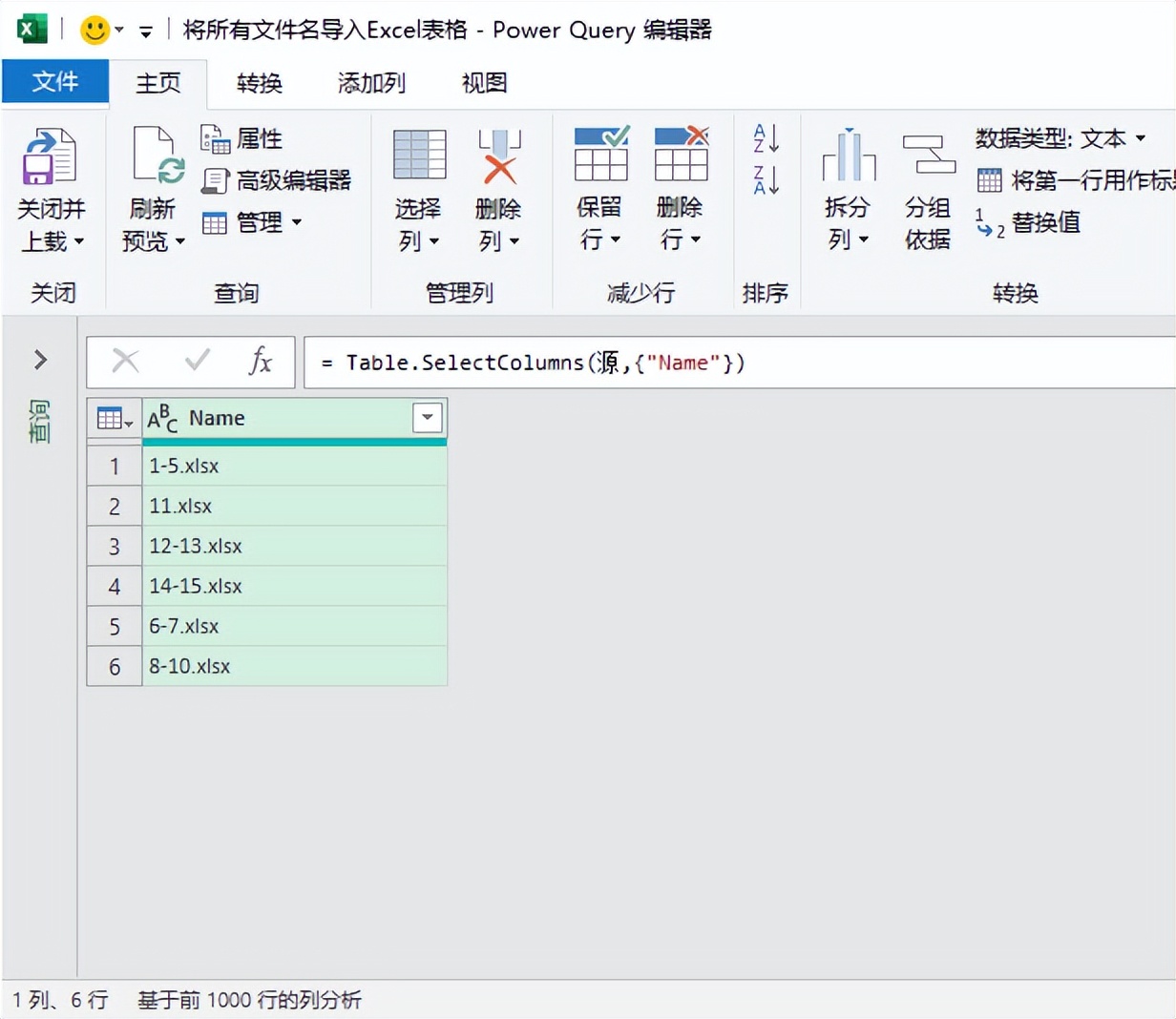Click the 刷新预览 icon

click(x=157, y=155)
